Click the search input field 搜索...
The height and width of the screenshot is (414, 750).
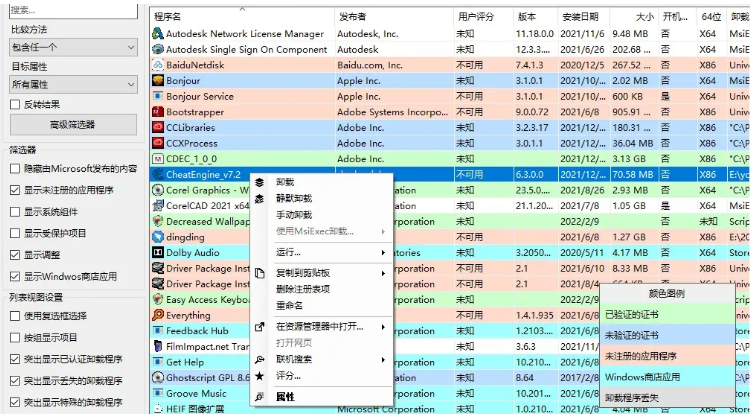[73, 10]
